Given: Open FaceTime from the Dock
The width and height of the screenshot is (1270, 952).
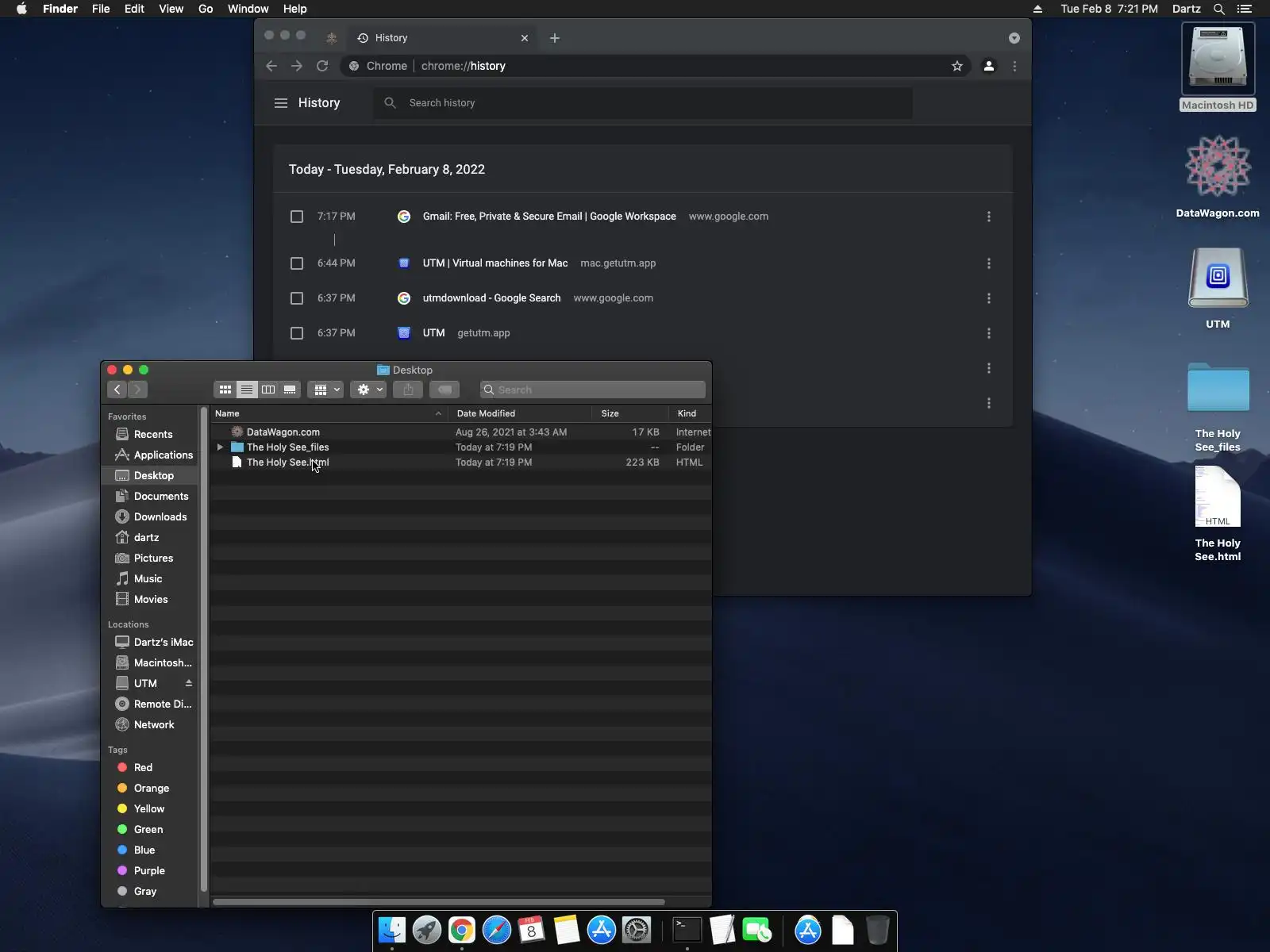Looking at the screenshot, I should point(757,930).
